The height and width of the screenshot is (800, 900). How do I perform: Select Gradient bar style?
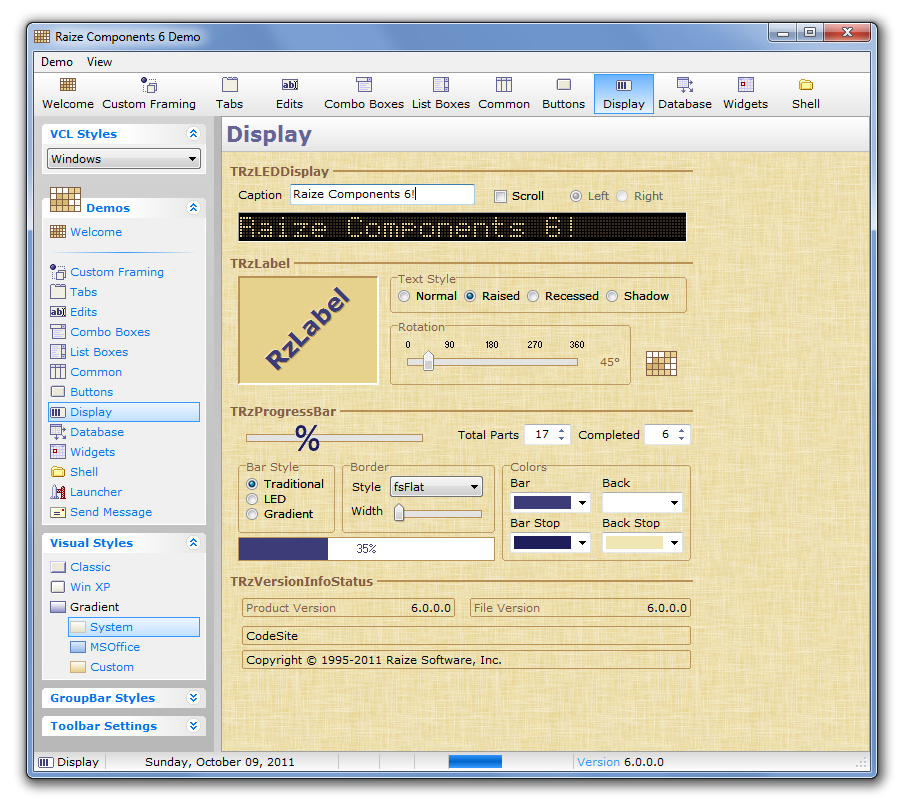[252, 514]
